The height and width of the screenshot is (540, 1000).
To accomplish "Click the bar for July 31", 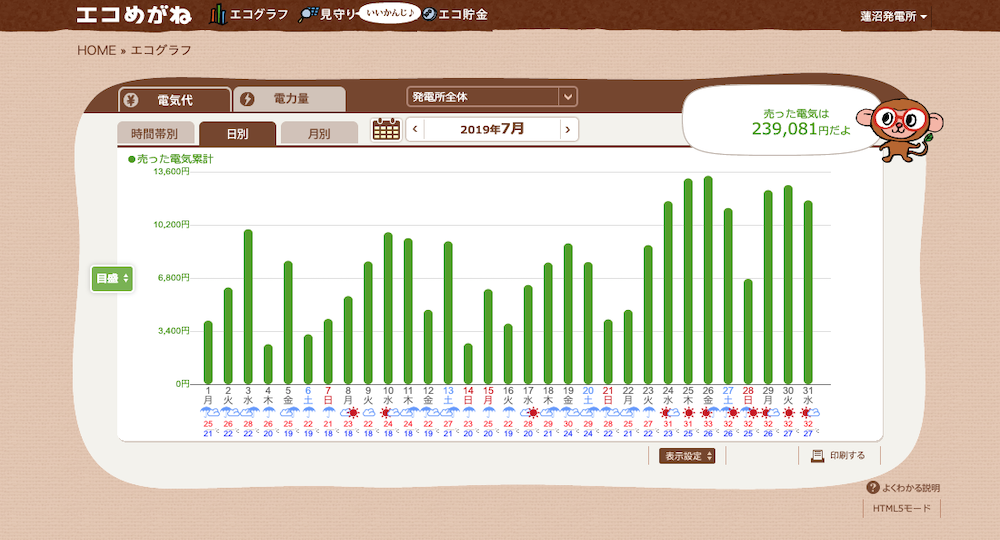I will click(808, 292).
